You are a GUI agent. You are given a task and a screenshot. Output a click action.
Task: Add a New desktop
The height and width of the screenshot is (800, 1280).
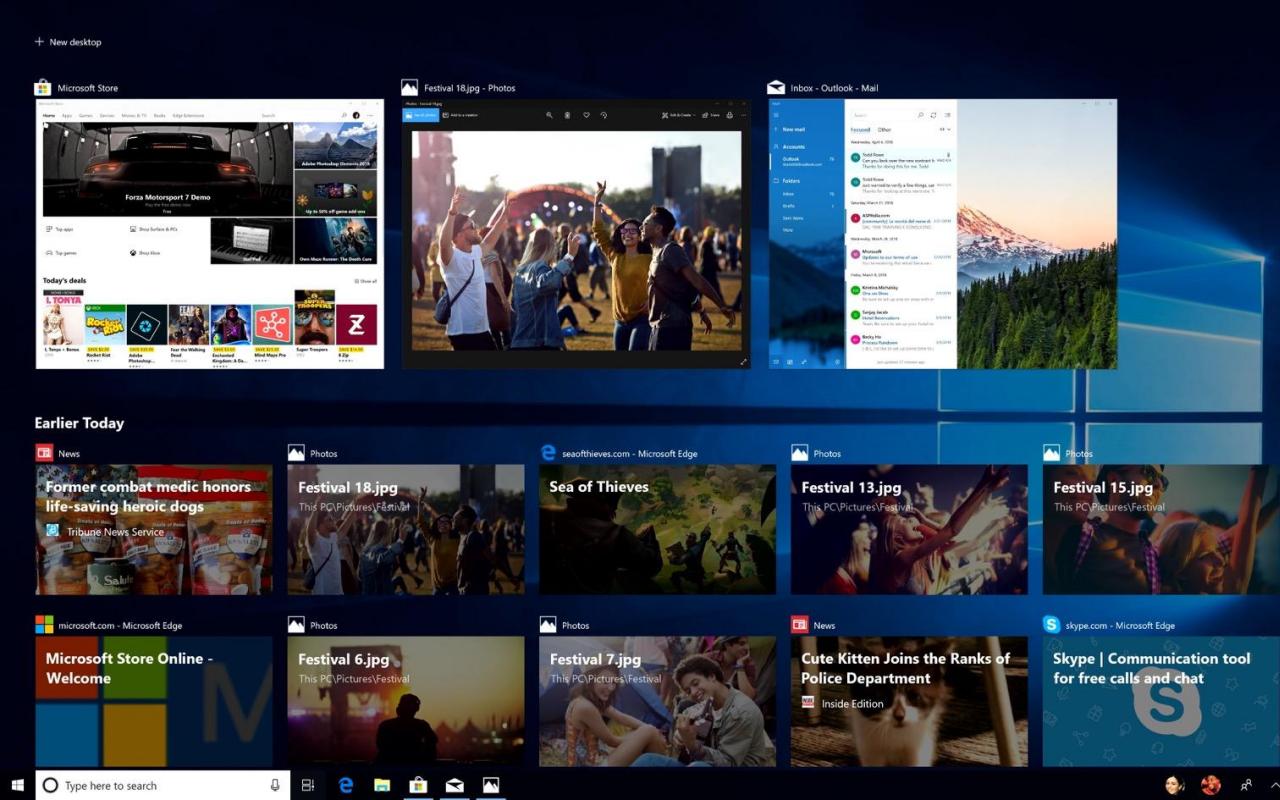click(68, 42)
